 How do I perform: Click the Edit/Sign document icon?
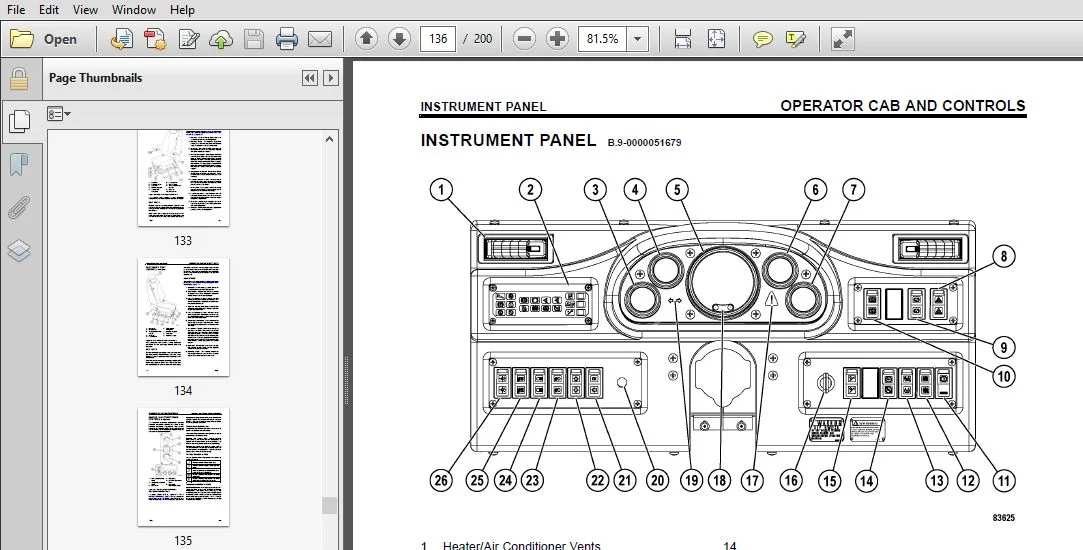189,39
